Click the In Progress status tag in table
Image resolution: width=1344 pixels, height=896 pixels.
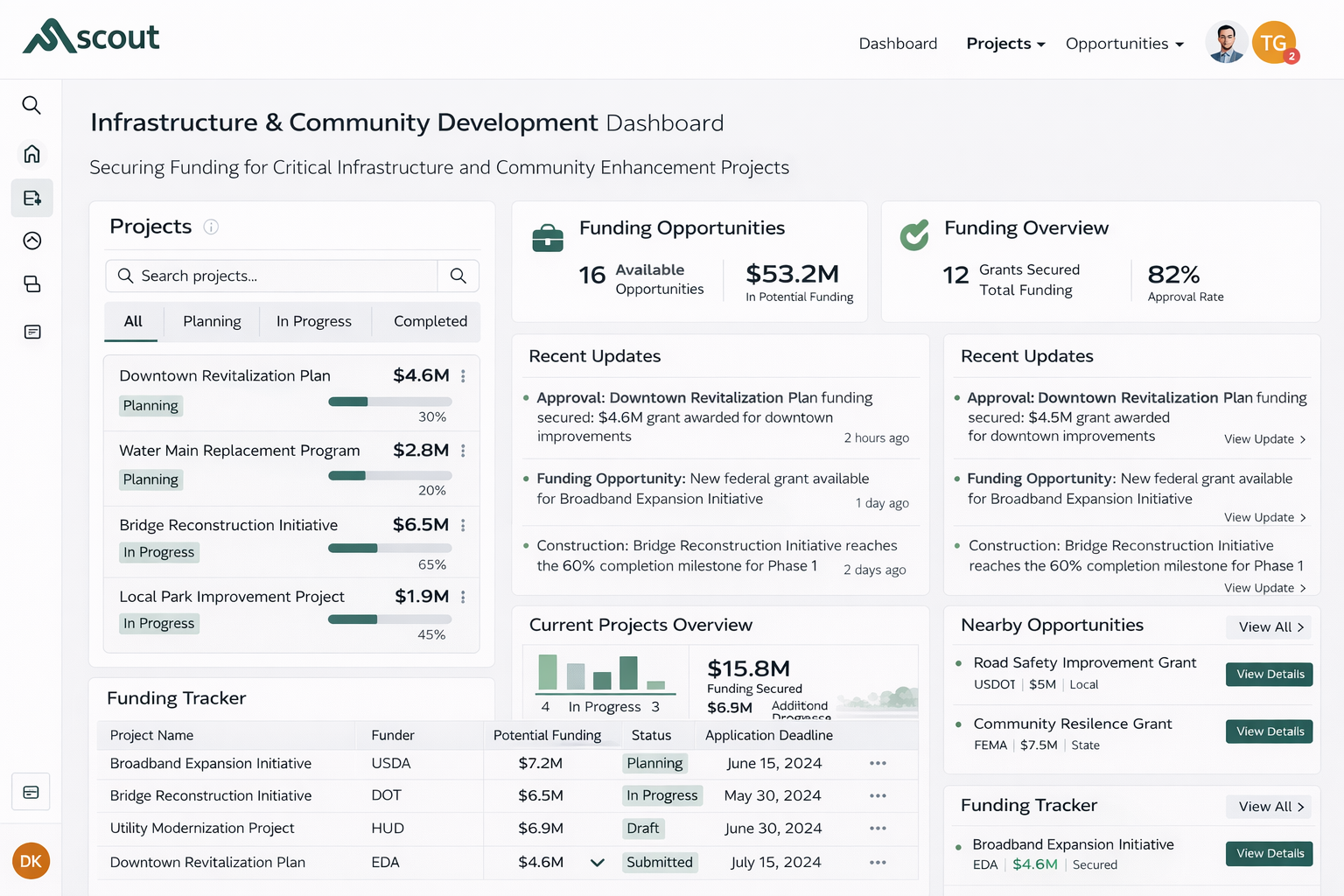tap(662, 795)
